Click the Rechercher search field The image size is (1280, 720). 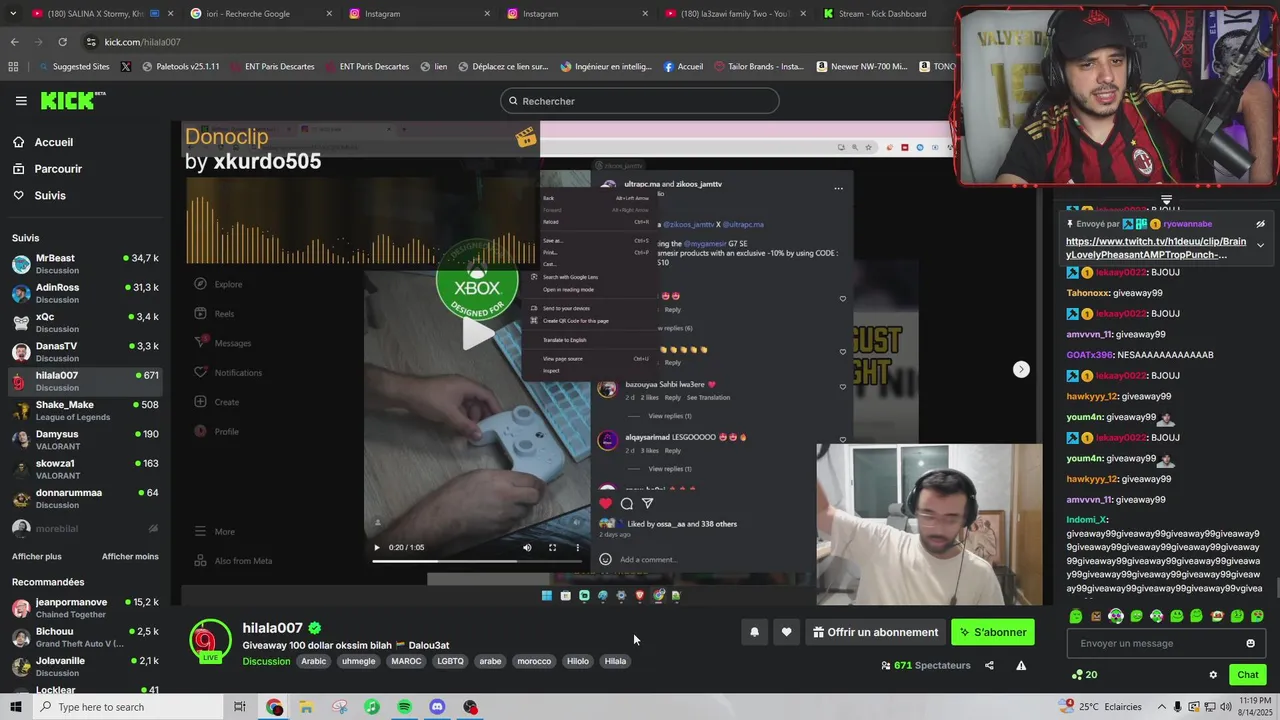(640, 101)
